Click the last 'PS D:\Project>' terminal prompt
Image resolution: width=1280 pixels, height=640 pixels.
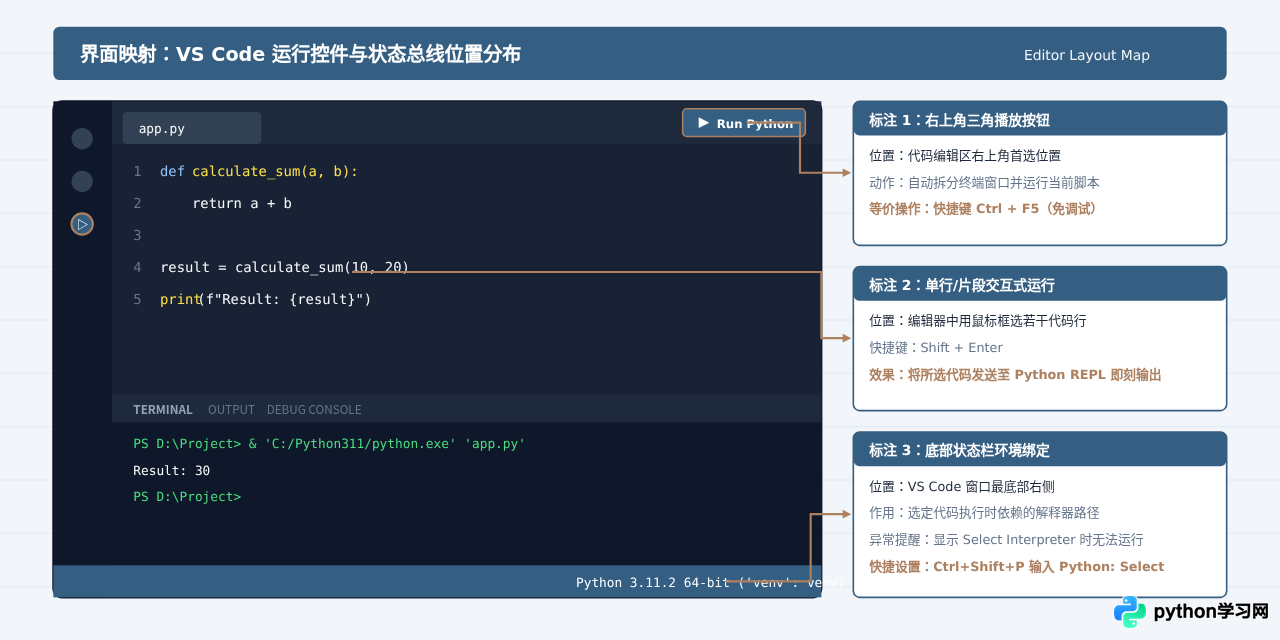click(187, 496)
